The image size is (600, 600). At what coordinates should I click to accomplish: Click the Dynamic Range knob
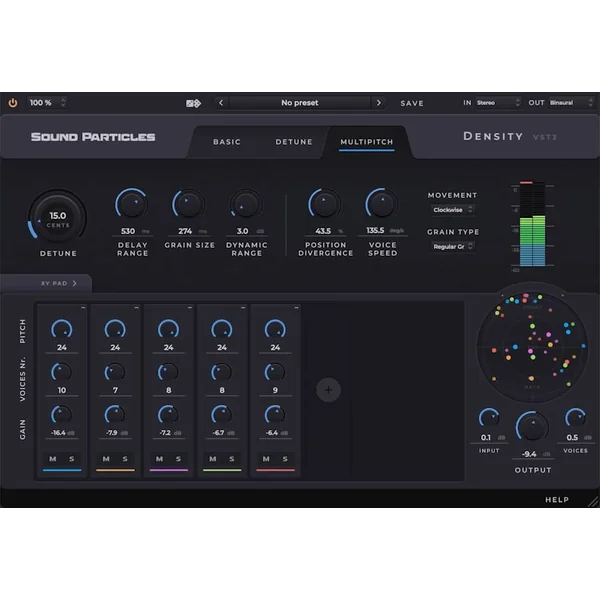[246, 204]
